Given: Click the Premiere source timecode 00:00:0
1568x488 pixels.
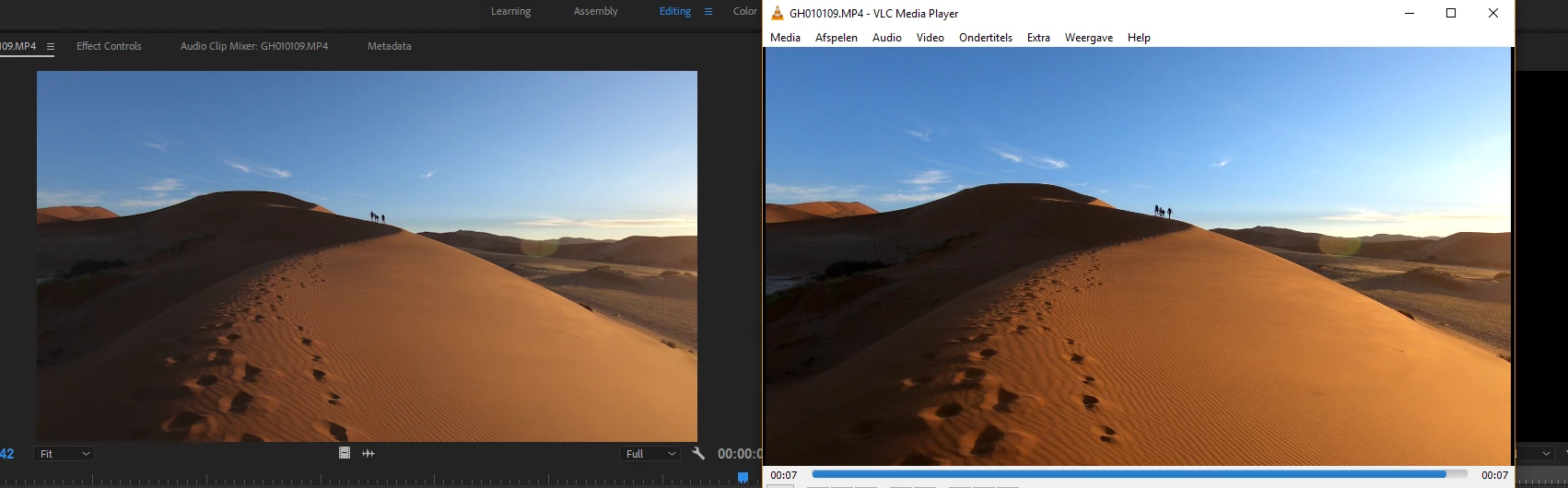Looking at the screenshot, I should [739, 453].
